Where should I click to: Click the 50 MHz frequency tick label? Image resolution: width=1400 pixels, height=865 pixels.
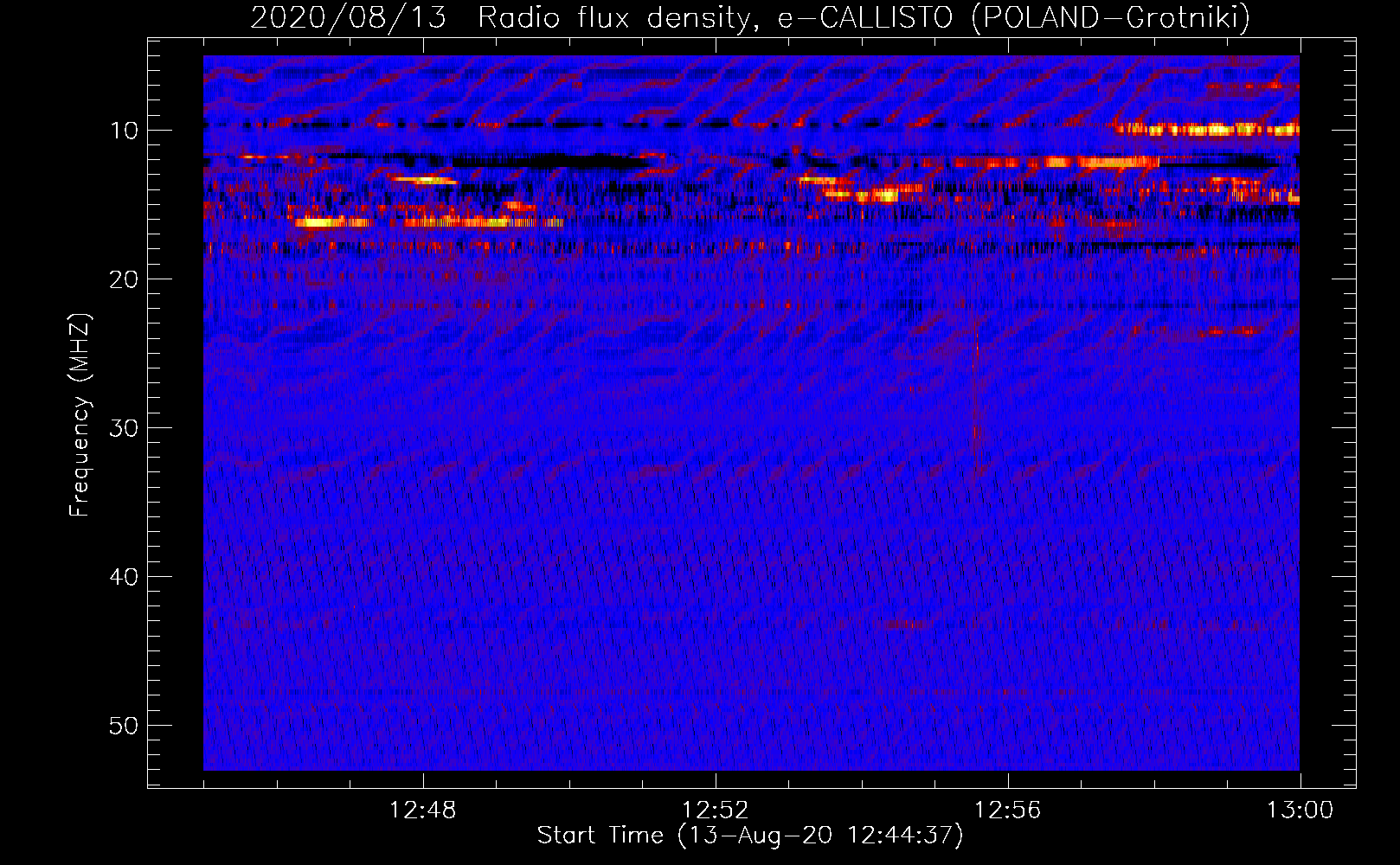coord(124,726)
